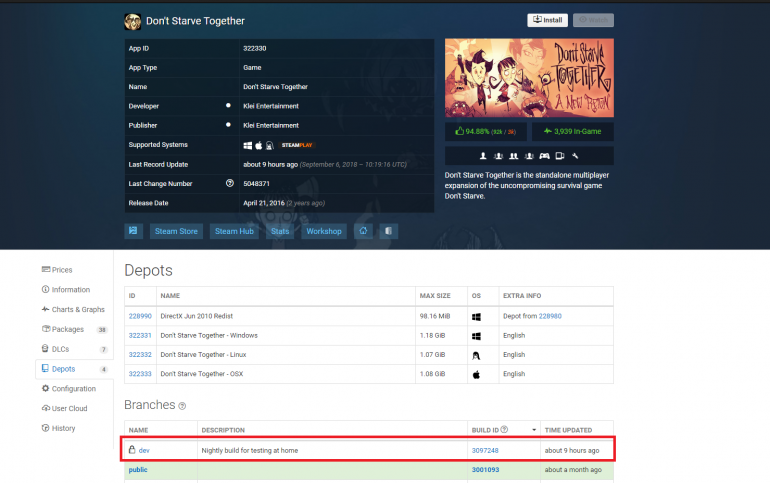Screen dimensions: 770x483
Task: Click the Linux OS icon in depot 322332 row
Action: click(476, 355)
